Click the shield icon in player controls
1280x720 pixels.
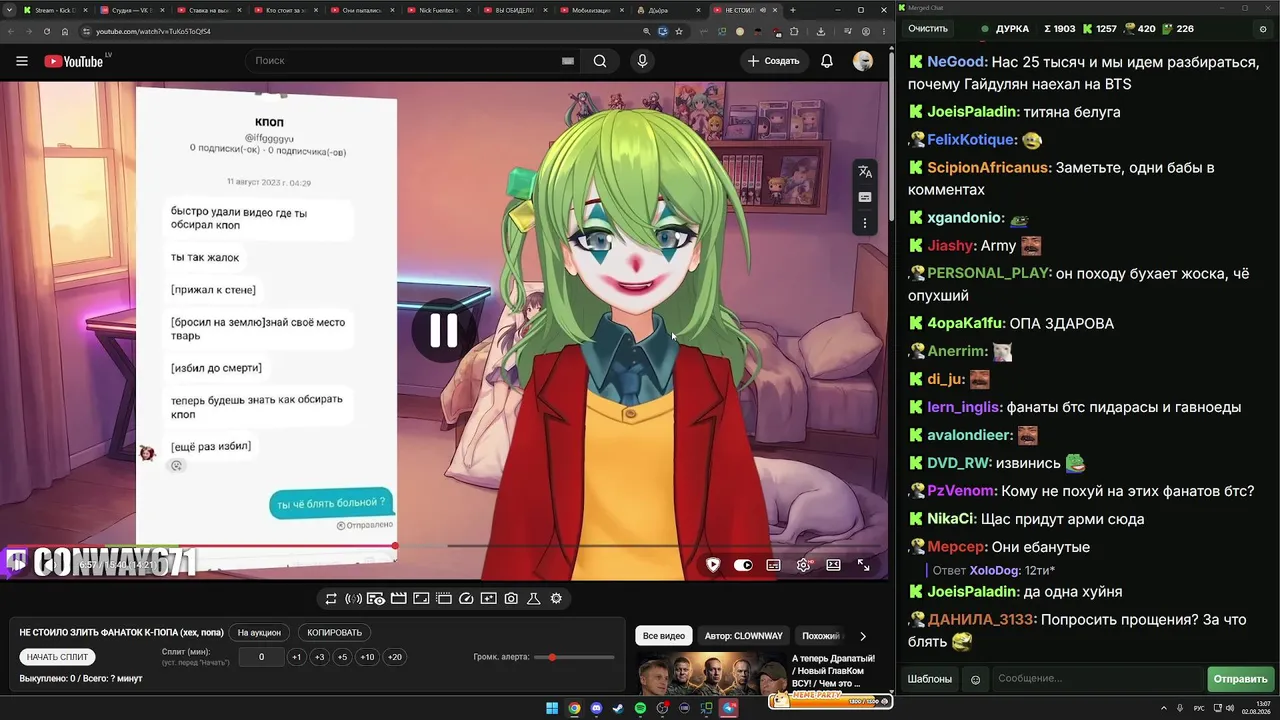pyautogui.click(x=713, y=565)
